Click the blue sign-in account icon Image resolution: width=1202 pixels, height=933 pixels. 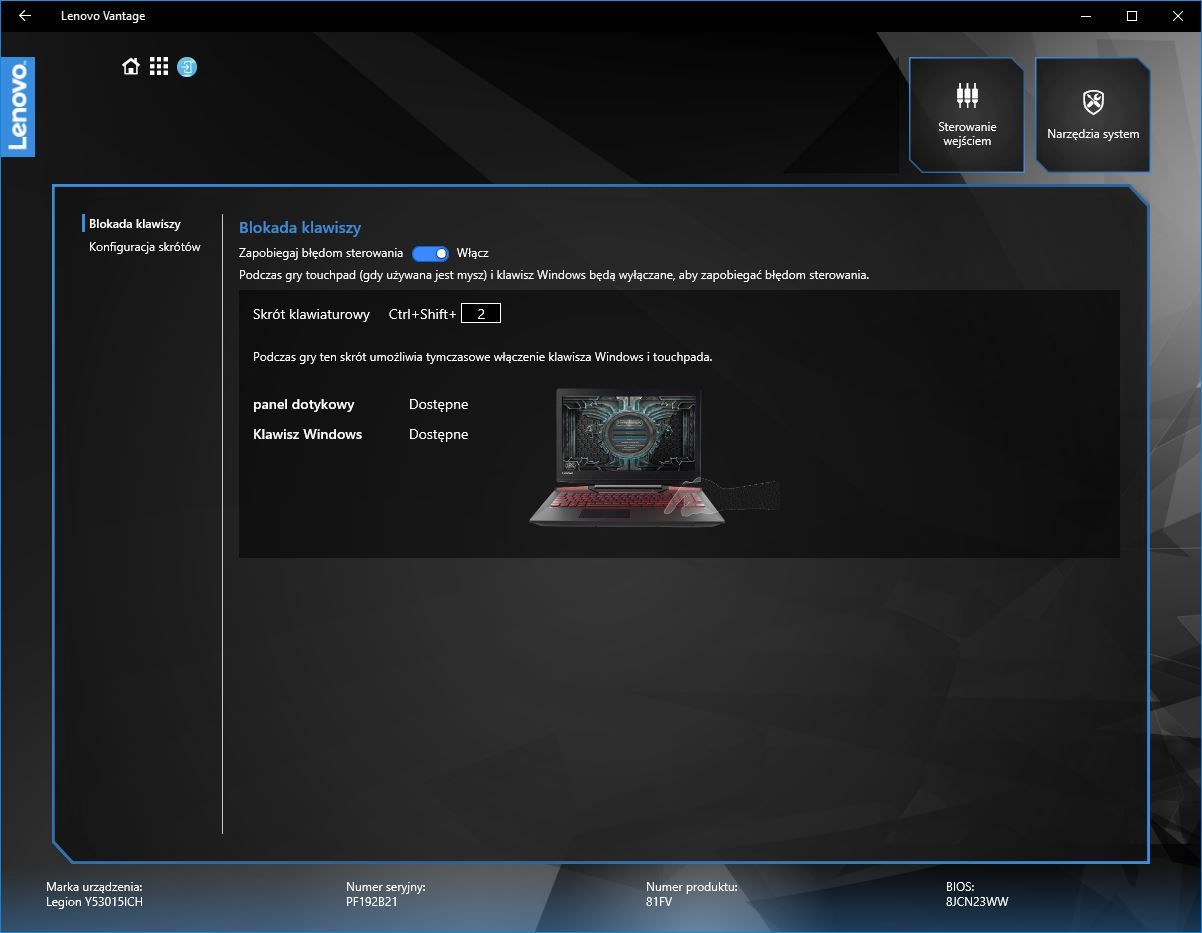(x=186, y=66)
